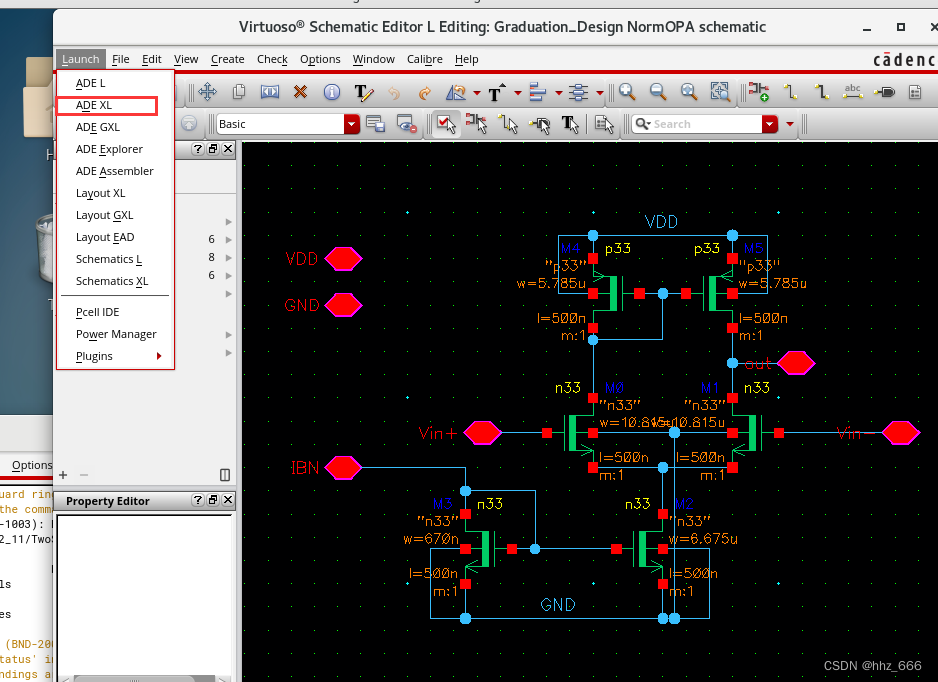Screen dimensions: 938x682
Task: Choose Layout XL in Launch menu
Action: coord(100,193)
